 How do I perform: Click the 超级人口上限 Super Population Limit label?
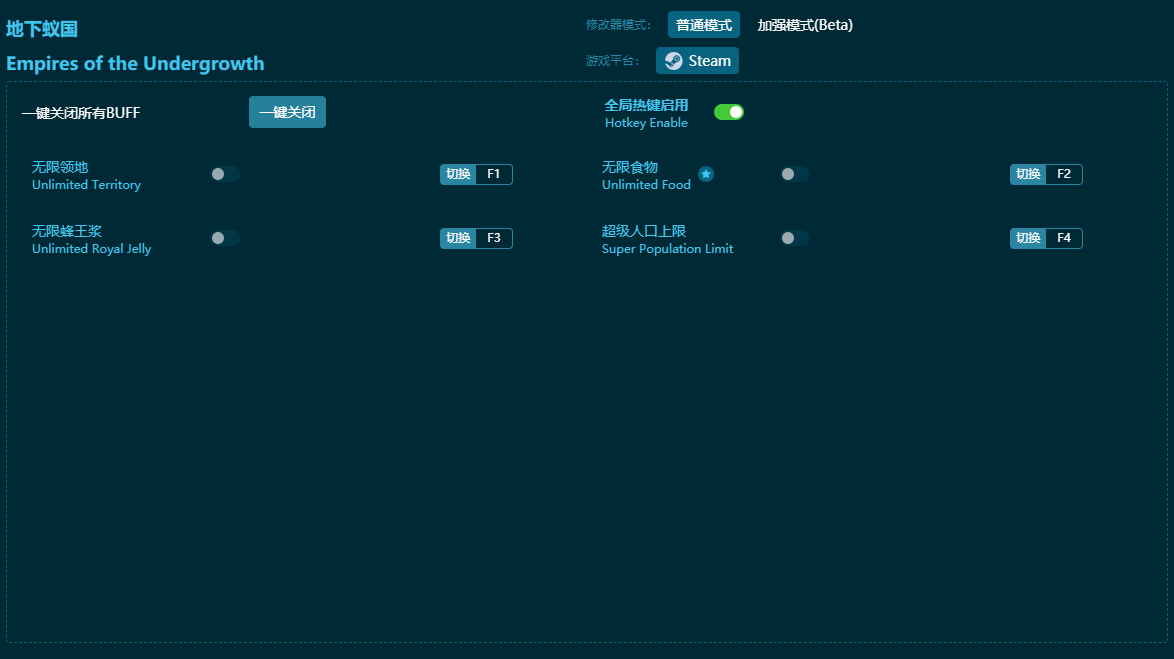667,239
